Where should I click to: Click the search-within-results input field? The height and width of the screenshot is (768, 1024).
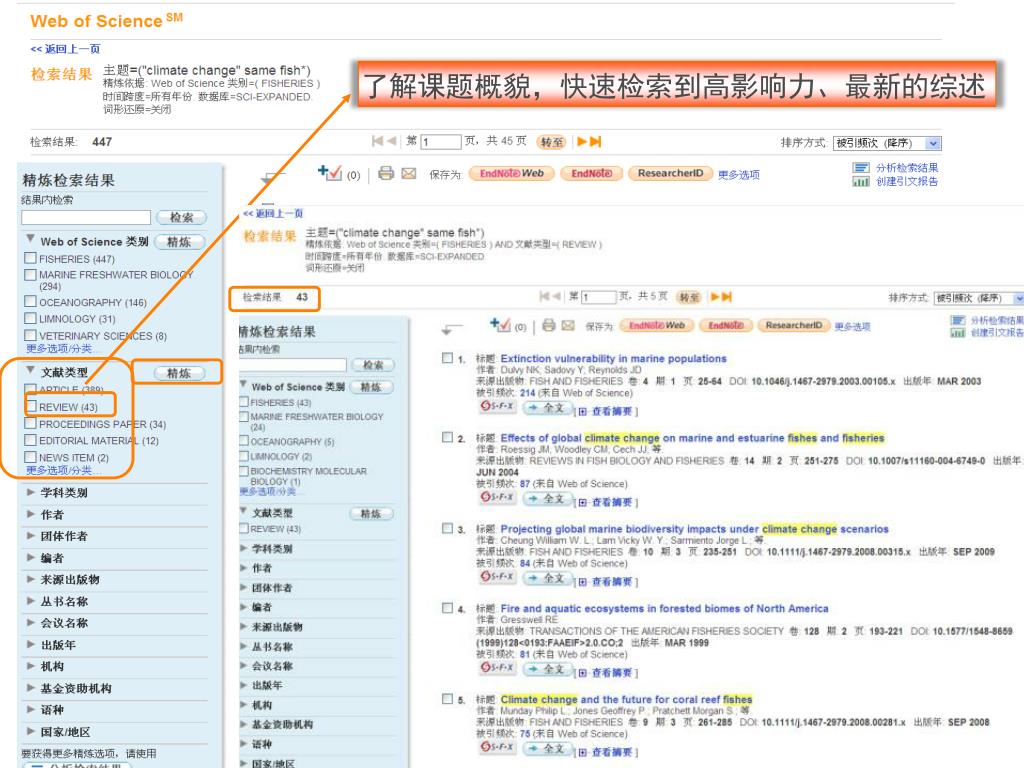pyautogui.click(x=86, y=217)
